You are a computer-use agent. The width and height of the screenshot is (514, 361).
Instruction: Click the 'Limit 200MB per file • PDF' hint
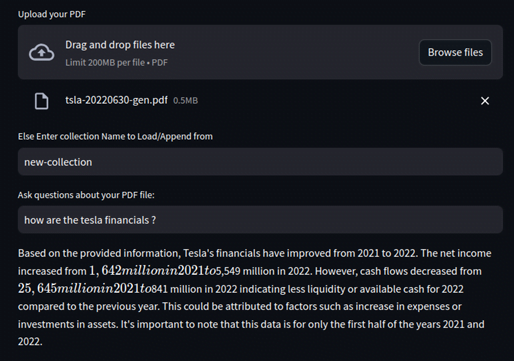point(116,63)
